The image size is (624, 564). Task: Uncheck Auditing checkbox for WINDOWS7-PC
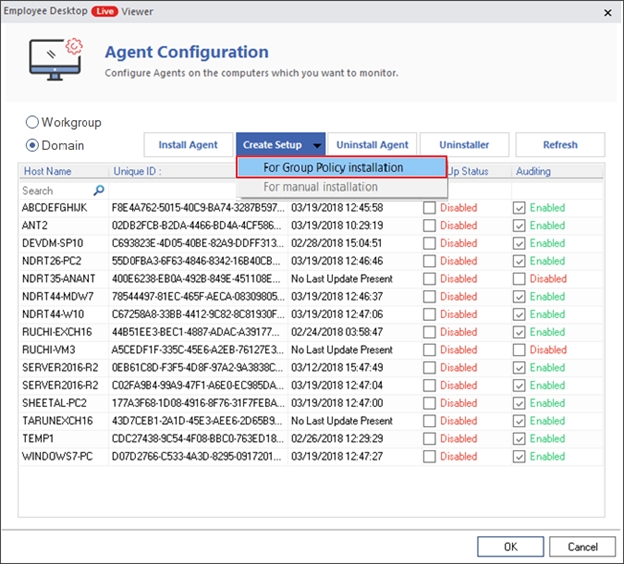click(x=519, y=457)
